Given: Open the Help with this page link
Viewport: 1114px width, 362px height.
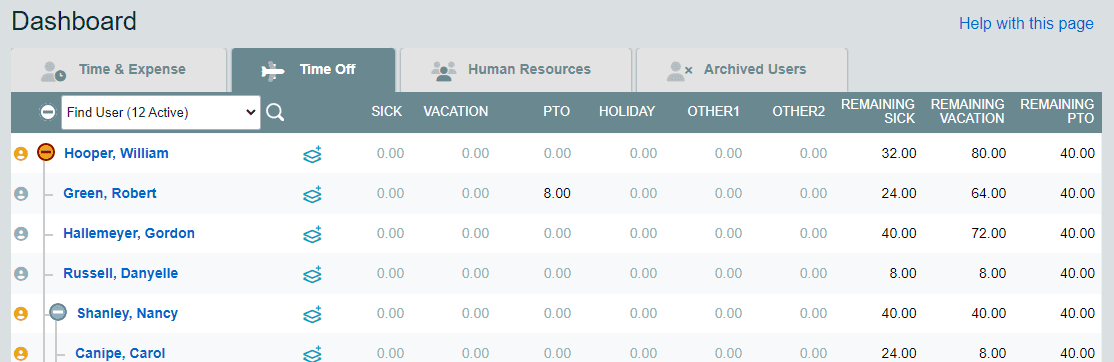Looking at the screenshot, I should pos(1026,23).
